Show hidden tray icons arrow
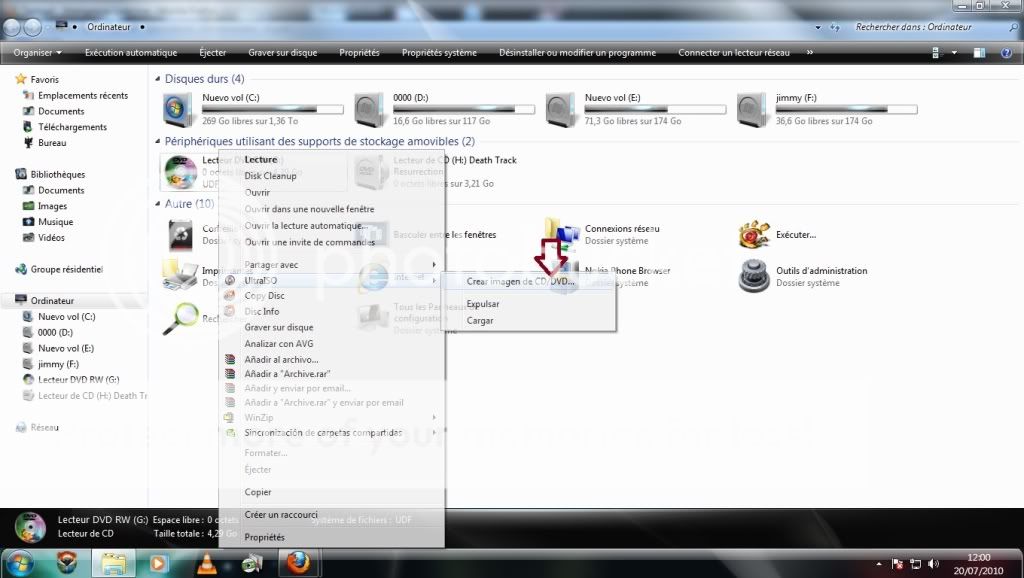This screenshot has height=578, width=1024. click(x=879, y=564)
